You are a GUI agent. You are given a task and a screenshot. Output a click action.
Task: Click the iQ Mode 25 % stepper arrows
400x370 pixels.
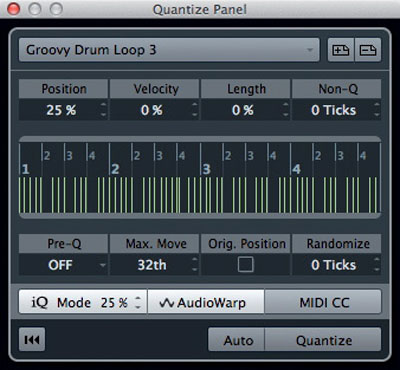point(138,302)
